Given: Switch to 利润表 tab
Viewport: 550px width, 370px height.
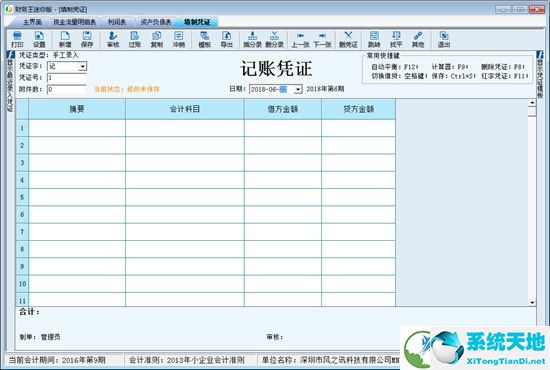Looking at the screenshot, I should click(x=117, y=22).
